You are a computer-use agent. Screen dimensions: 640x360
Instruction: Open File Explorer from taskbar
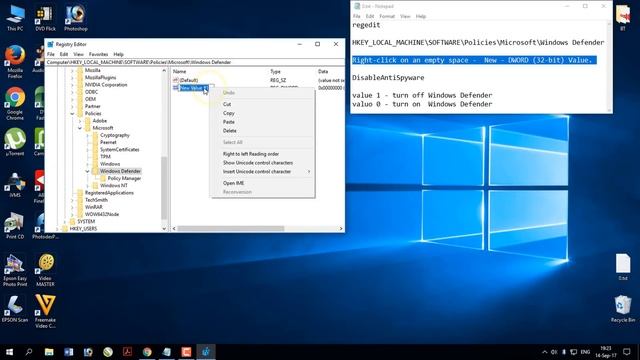pyautogui.click(x=49, y=352)
